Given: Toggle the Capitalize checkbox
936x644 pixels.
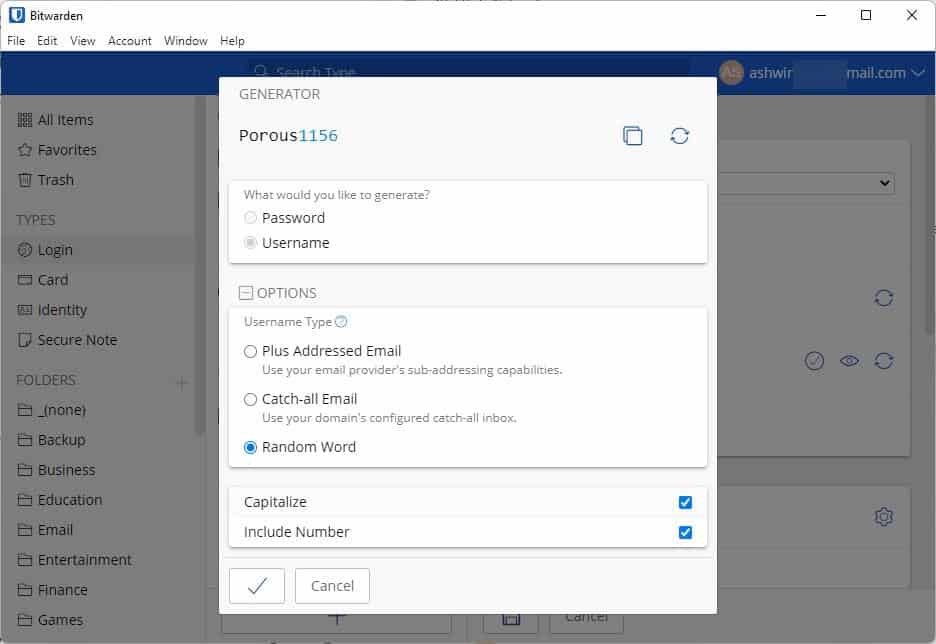Looking at the screenshot, I should click(685, 503).
